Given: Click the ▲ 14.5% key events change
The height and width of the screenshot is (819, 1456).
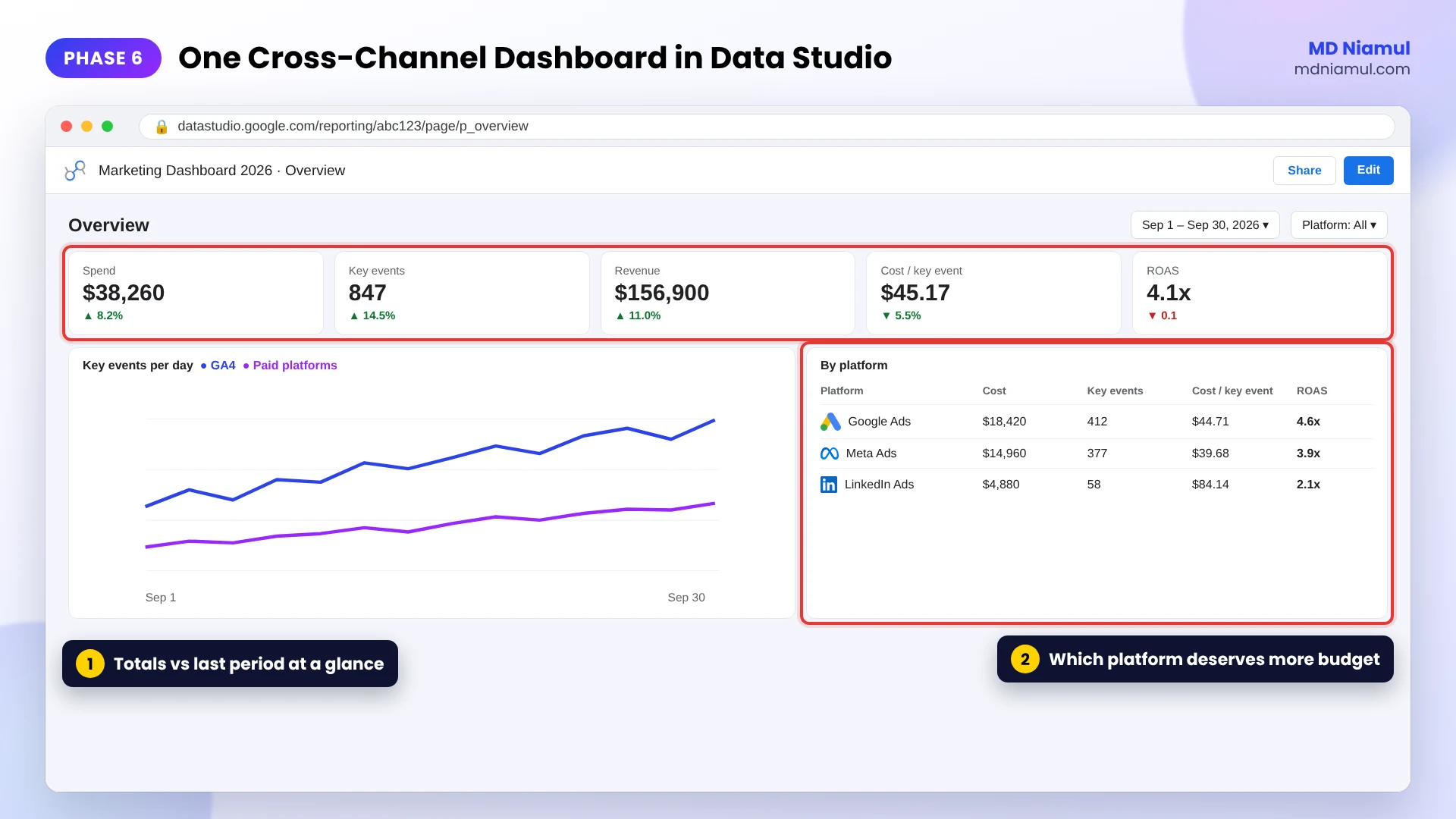Looking at the screenshot, I should coord(372,316).
